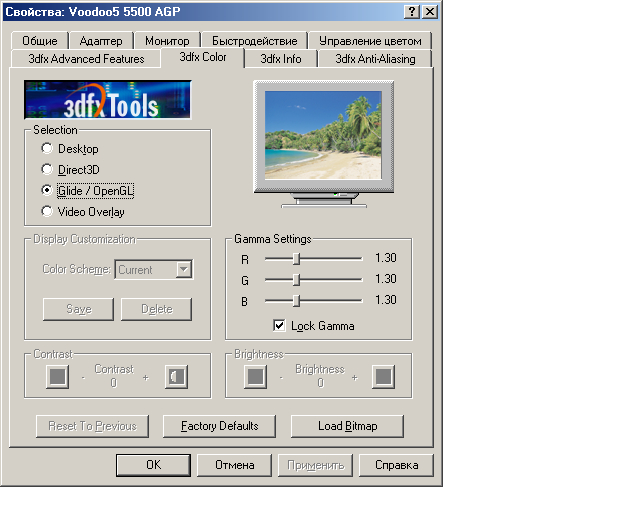Viewport: 640px width, 512px height.
Task: Select the 3dfx Color tab
Action: click(203, 57)
